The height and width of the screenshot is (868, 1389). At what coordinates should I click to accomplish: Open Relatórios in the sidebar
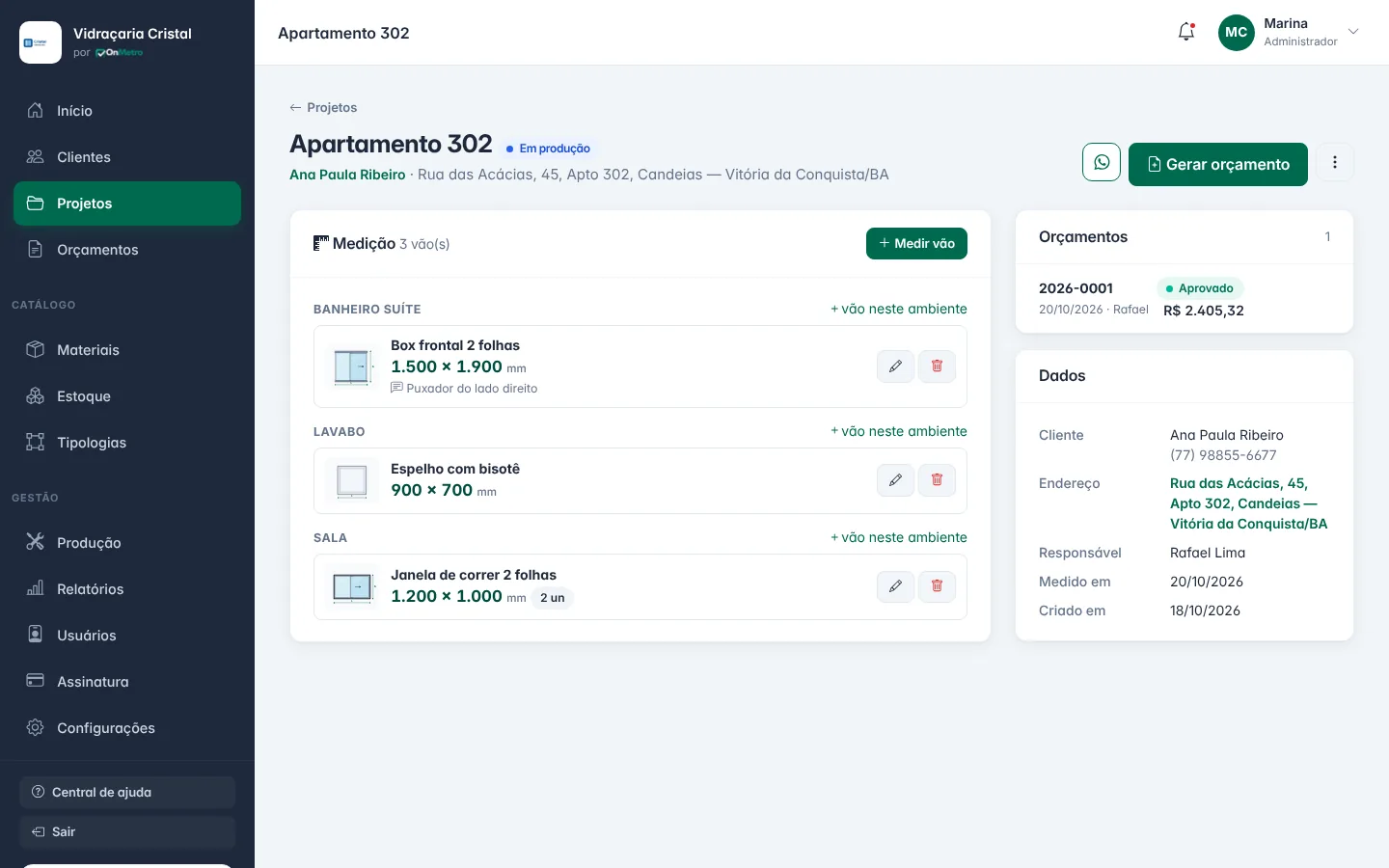127,589
